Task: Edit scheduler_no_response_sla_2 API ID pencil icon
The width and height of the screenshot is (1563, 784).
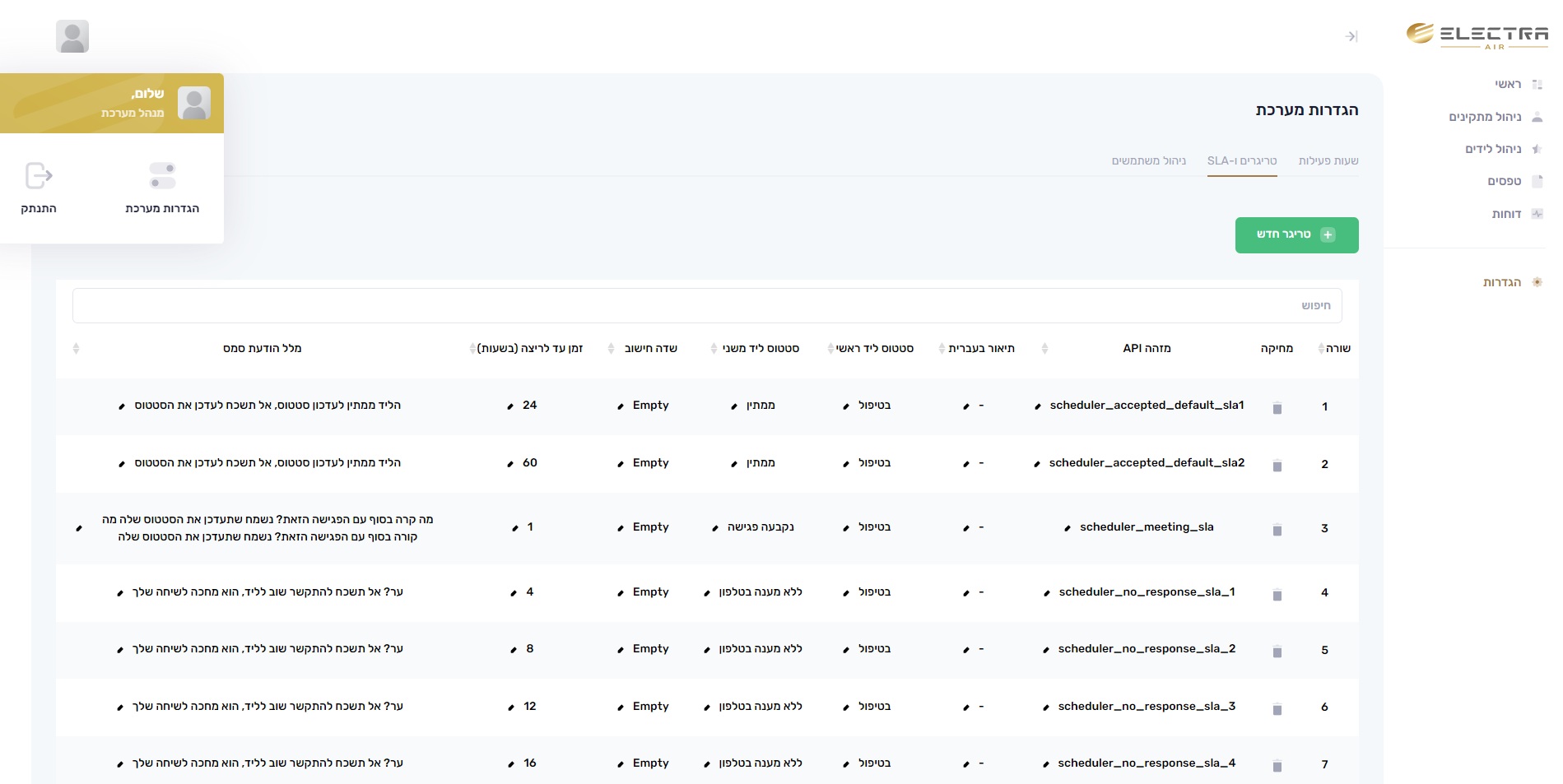Action: (x=1045, y=650)
